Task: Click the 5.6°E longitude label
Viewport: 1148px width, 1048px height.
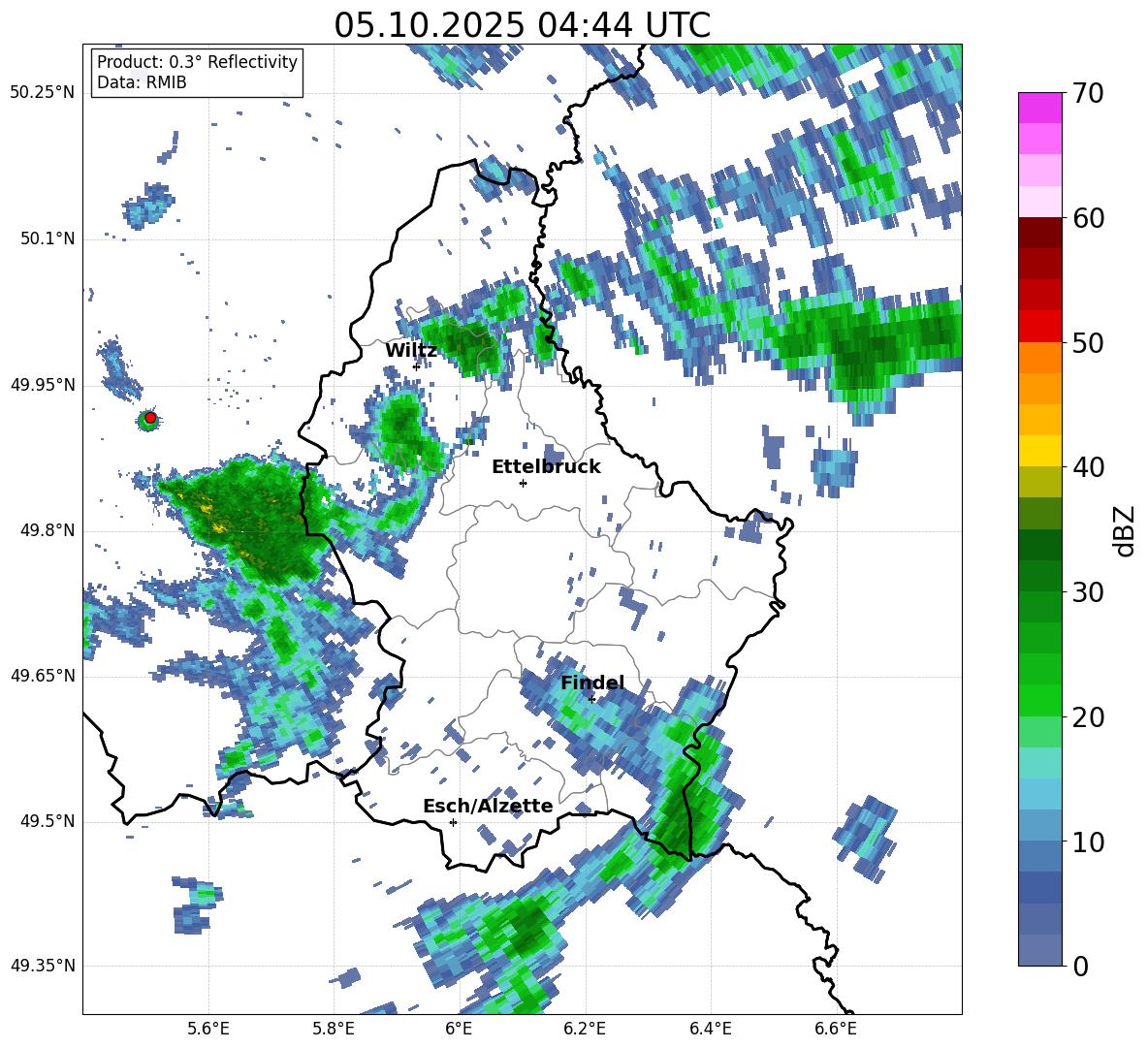Action: point(208,1030)
